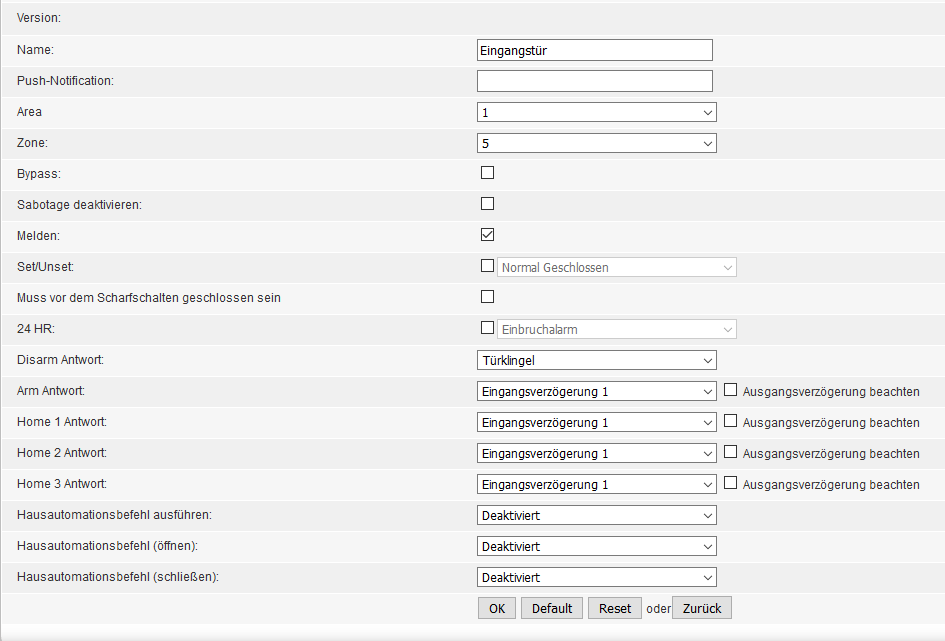Image resolution: width=945 pixels, height=641 pixels.
Task: Open Hausautomationsbefehl ausführen dropdown
Action: tap(596, 515)
